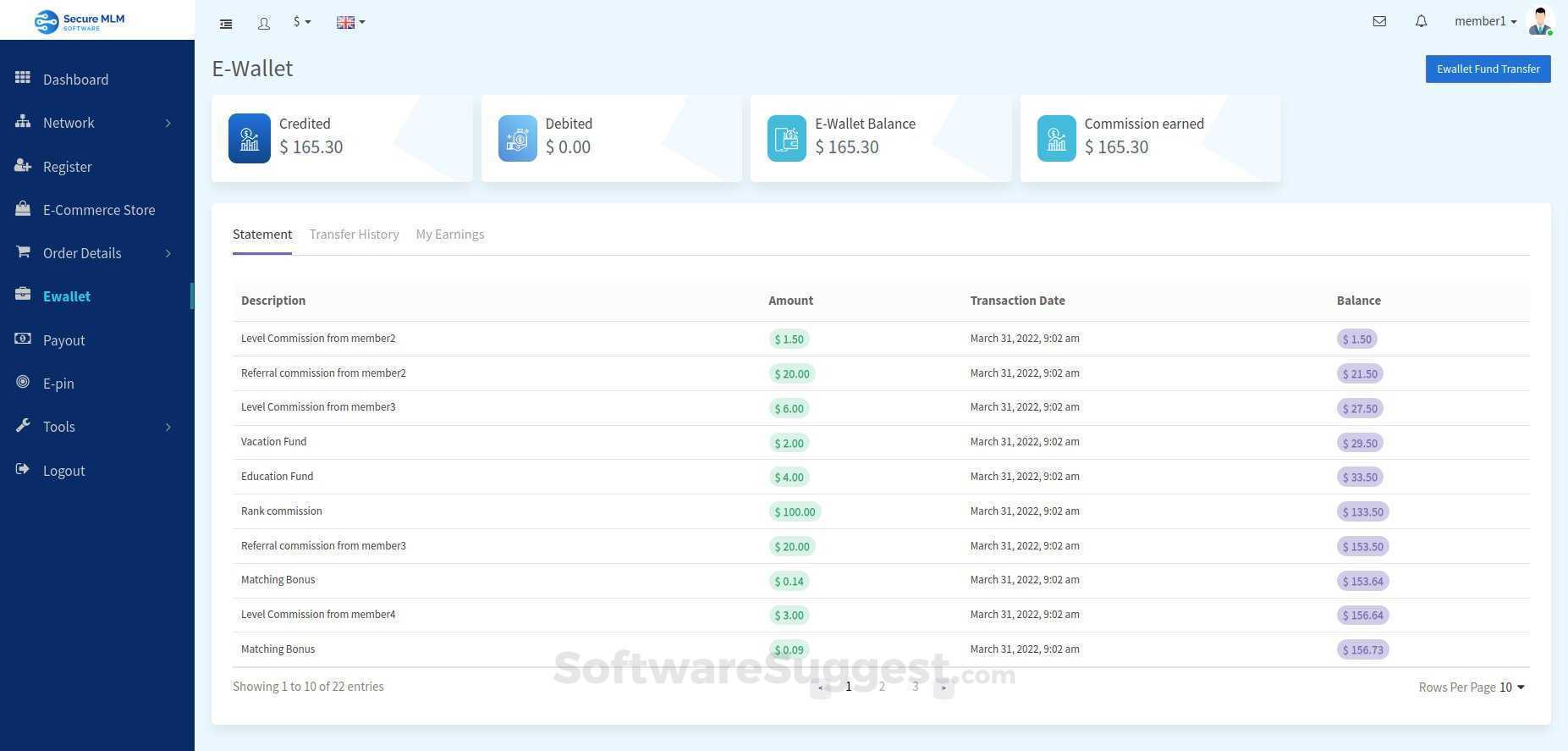Go to page 1 of entries

click(x=849, y=687)
